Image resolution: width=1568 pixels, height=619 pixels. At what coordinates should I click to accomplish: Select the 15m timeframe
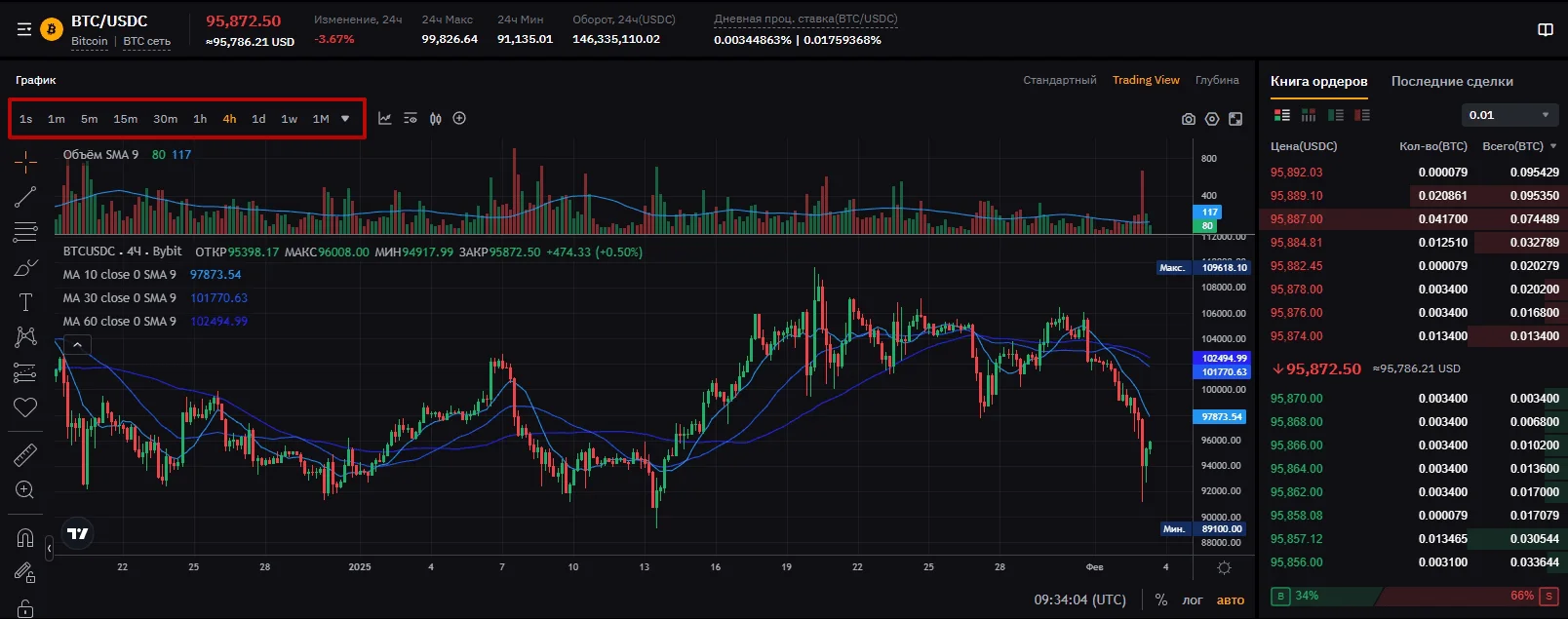125,119
